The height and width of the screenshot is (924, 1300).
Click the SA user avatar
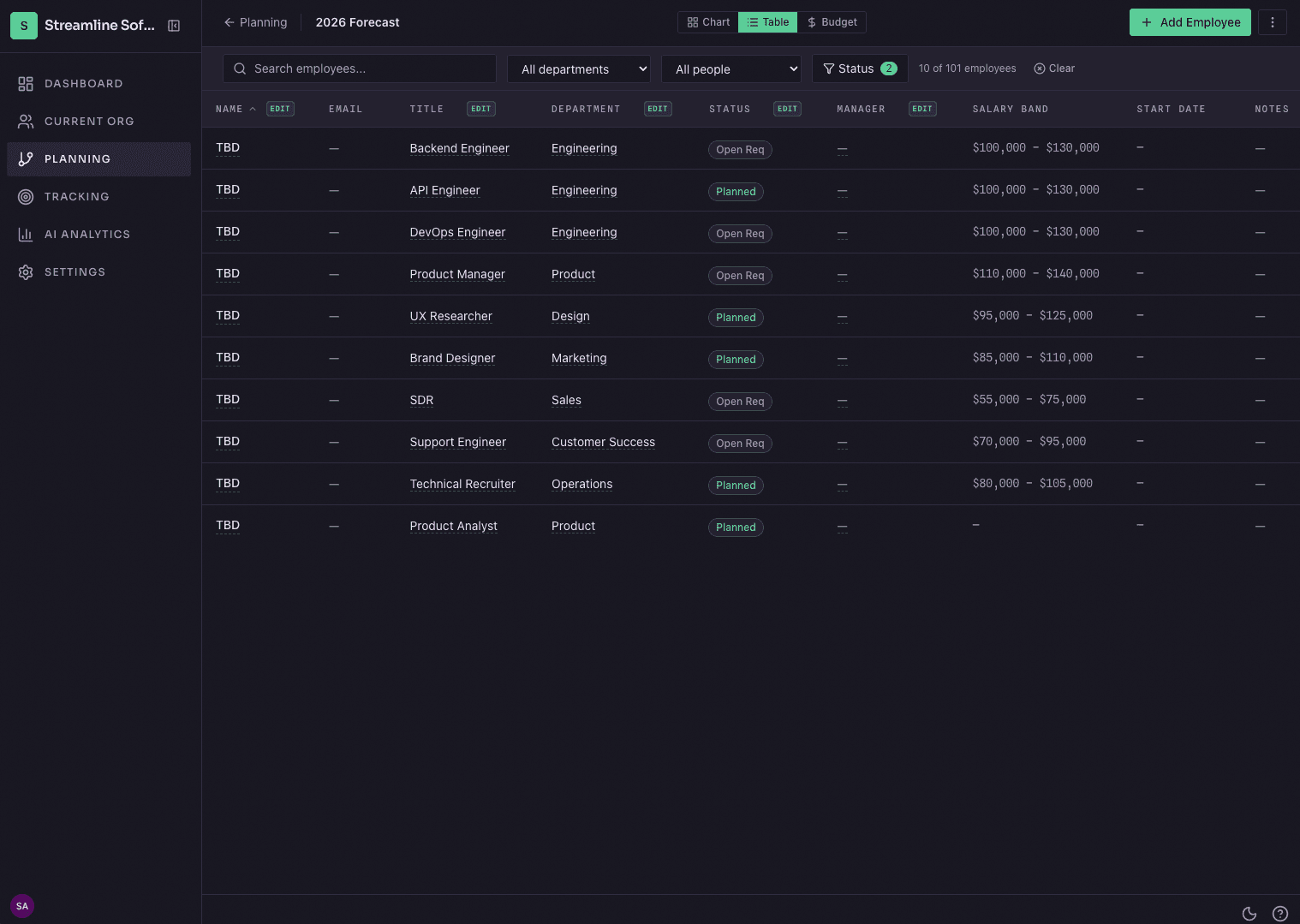pos(22,906)
